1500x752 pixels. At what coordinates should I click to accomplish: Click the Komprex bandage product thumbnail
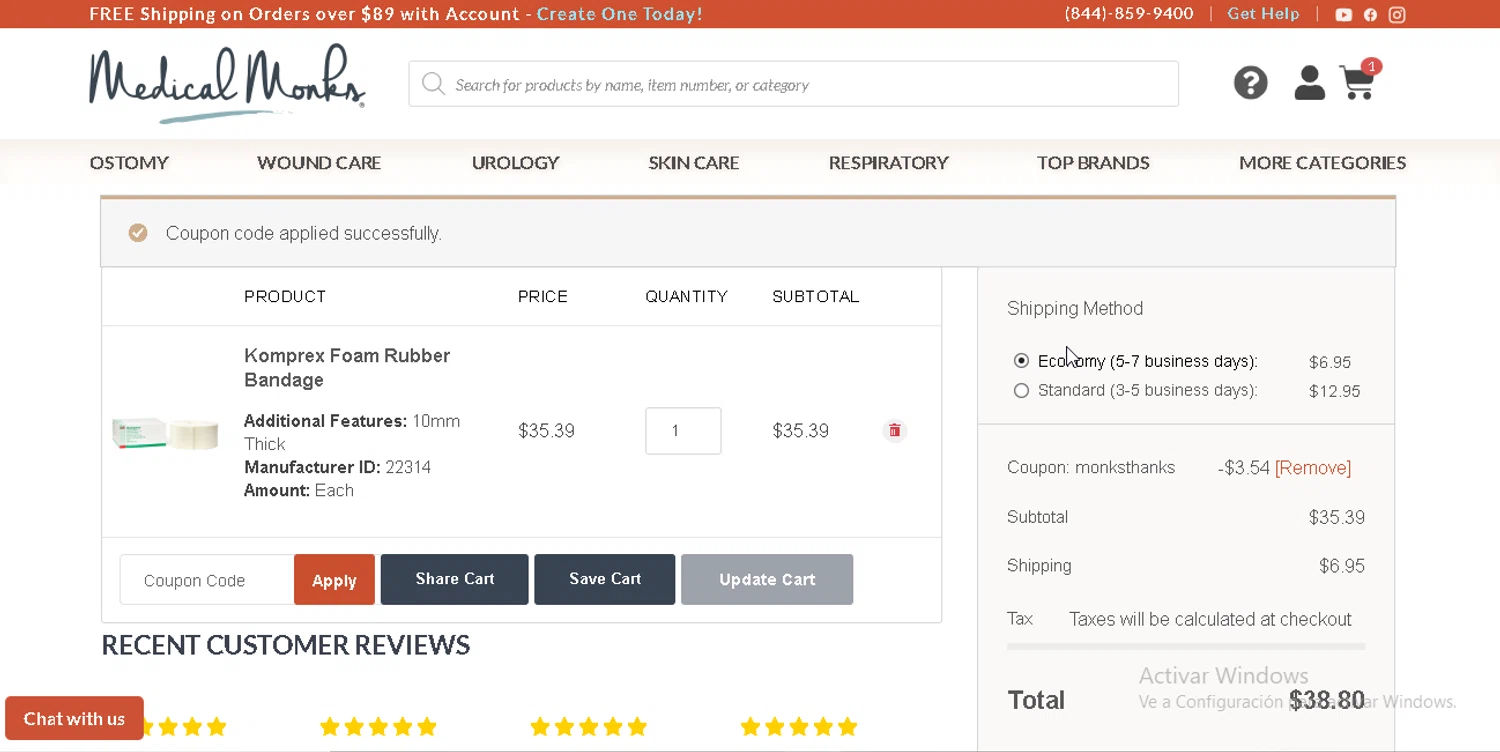[x=165, y=433]
